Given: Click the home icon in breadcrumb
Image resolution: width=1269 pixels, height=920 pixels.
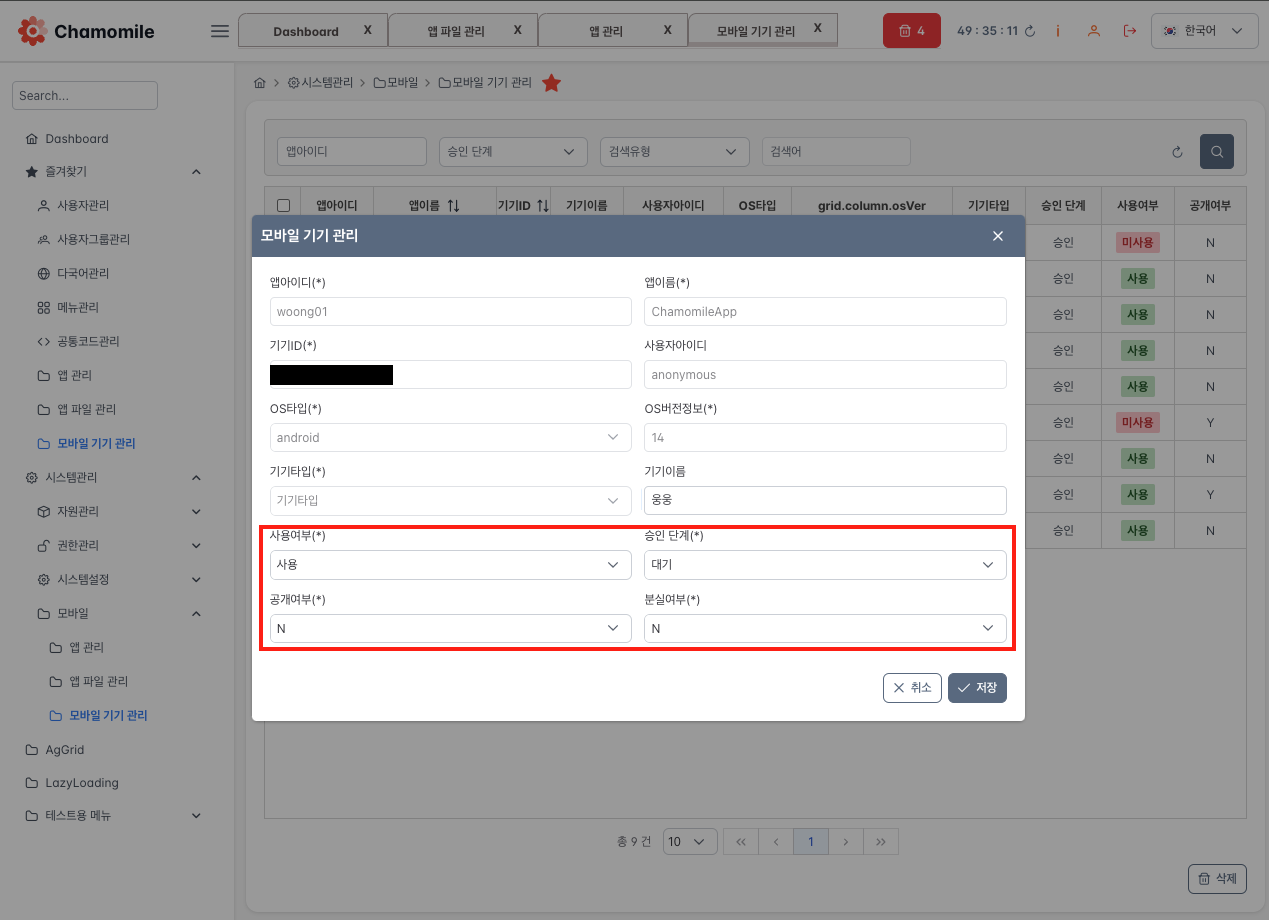Looking at the screenshot, I should tap(260, 83).
